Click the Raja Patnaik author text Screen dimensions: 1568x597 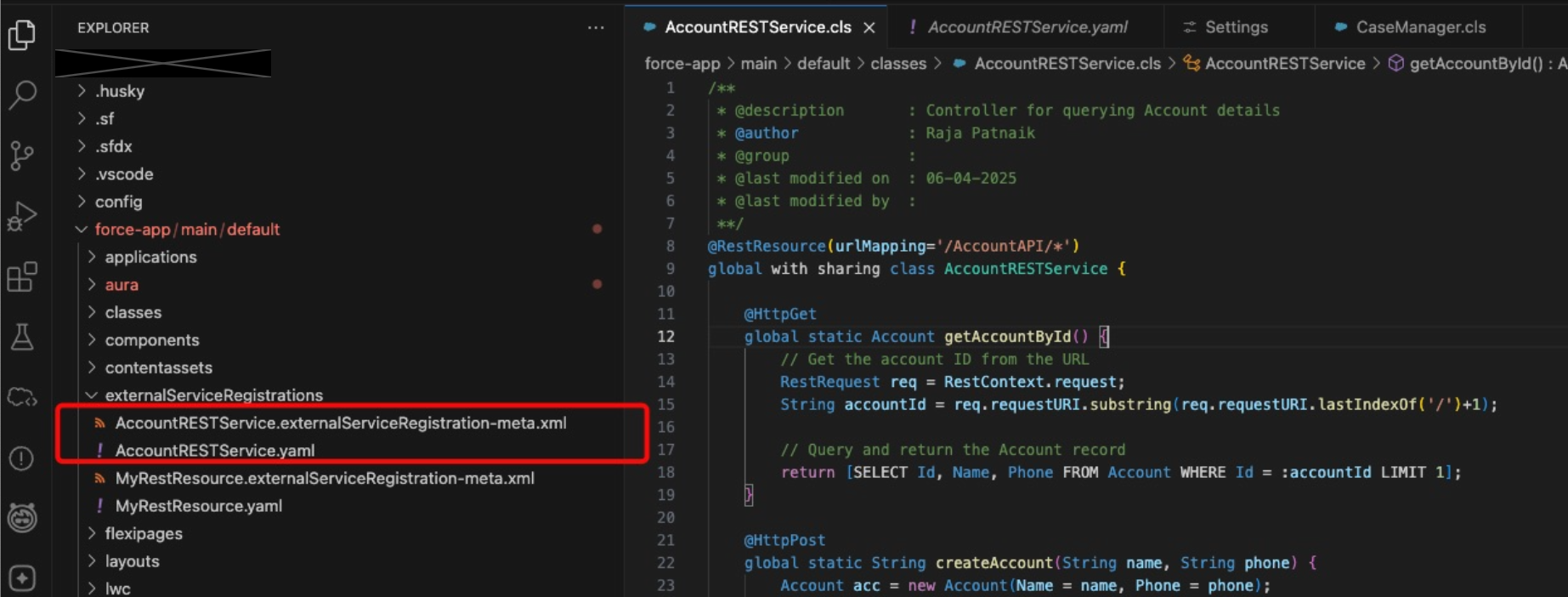[x=980, y=133]
